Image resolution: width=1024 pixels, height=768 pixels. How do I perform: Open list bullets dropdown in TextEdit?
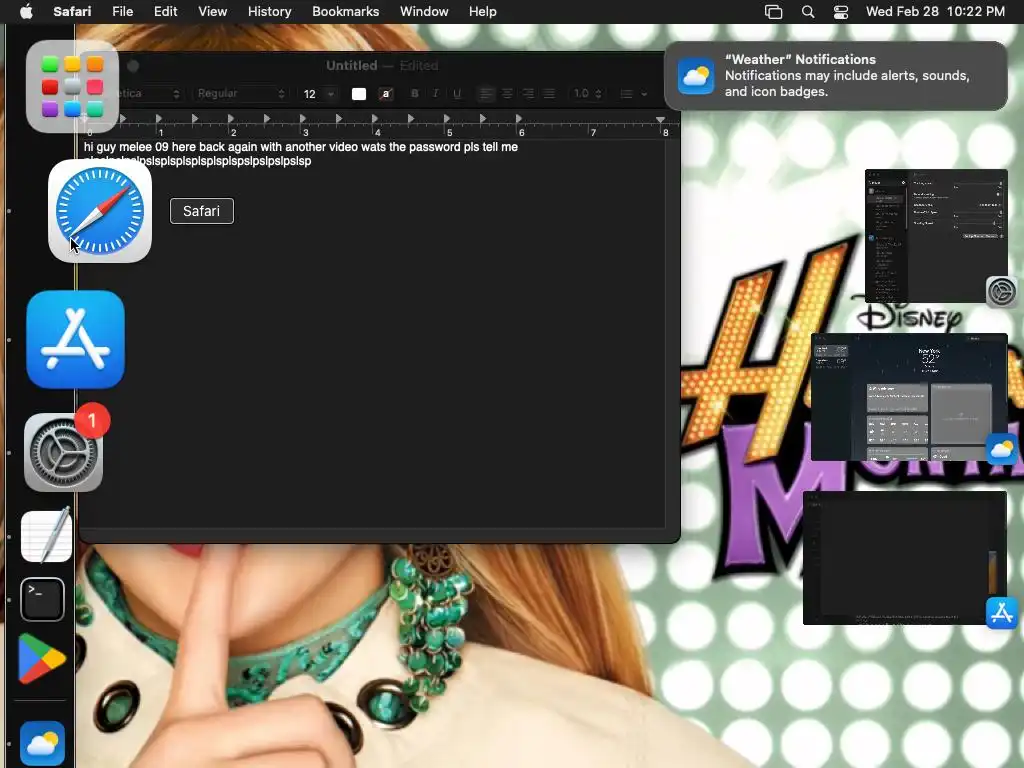633,93
